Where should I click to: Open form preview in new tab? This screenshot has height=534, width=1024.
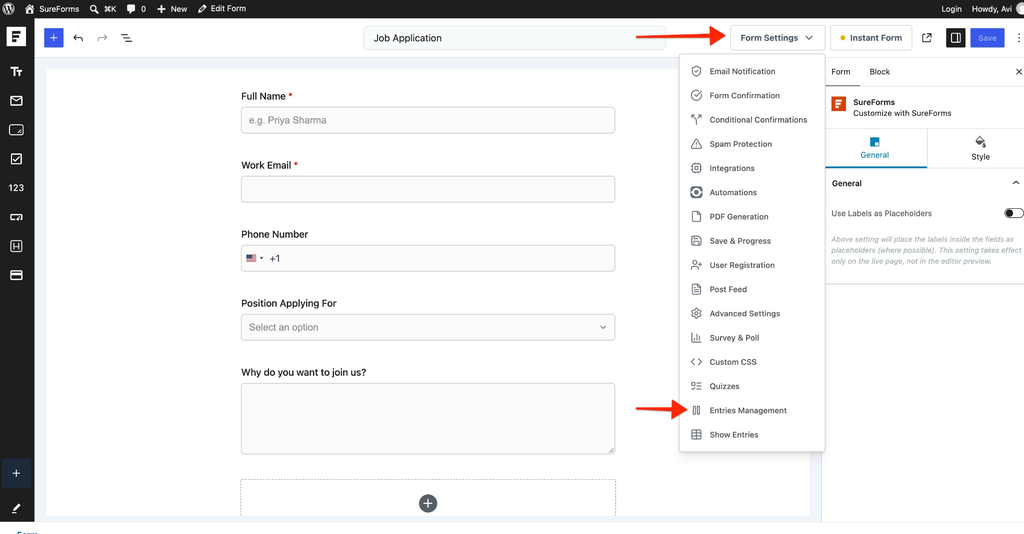click(927, 38)
